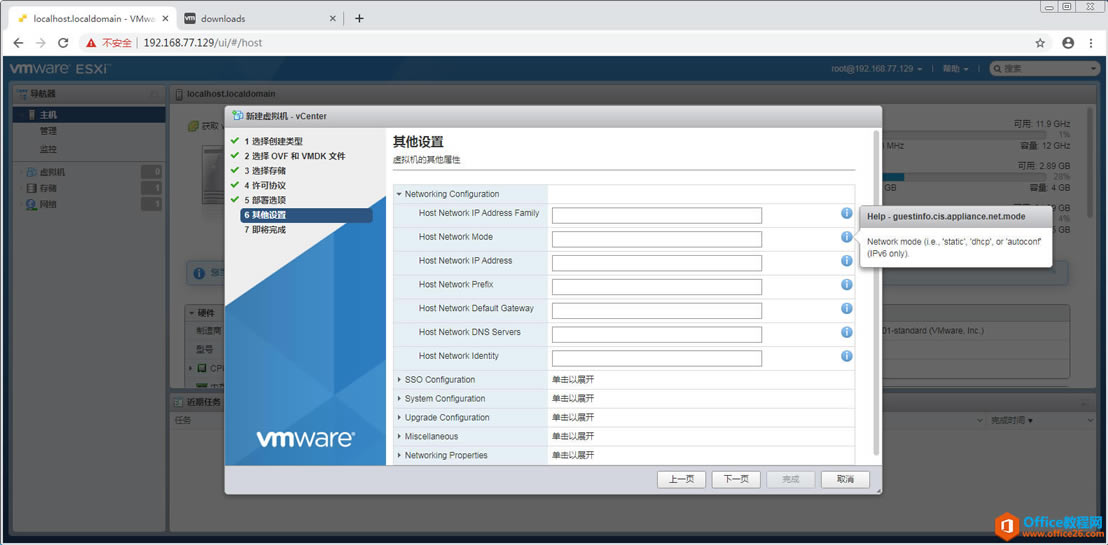Screen dimensions: 1108x545
Task: Click info icon for Host Network DNS Servers
Action: 846,332
